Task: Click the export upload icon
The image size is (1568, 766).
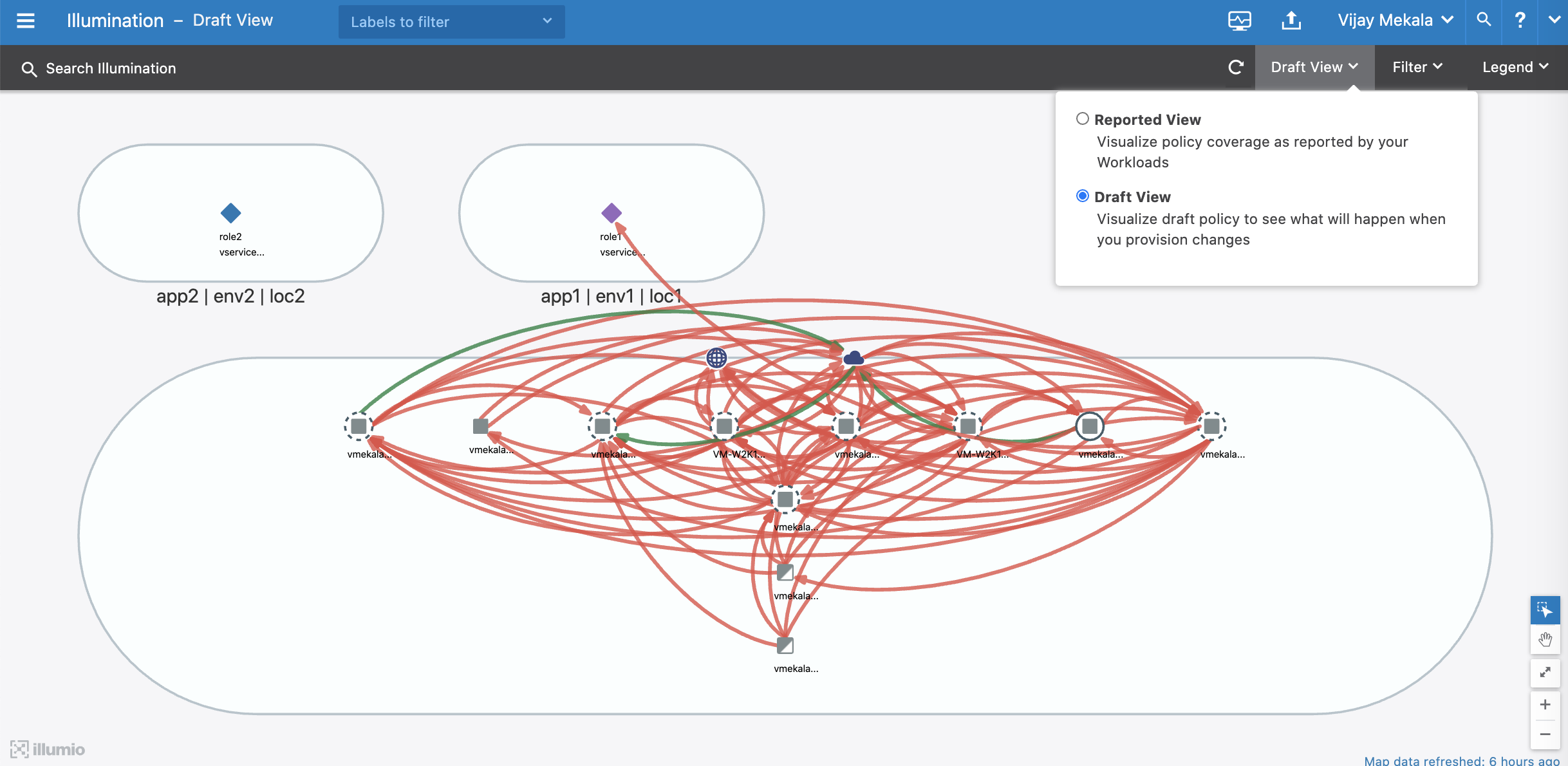Action: pyautogui.click(x=1291, y=21)
